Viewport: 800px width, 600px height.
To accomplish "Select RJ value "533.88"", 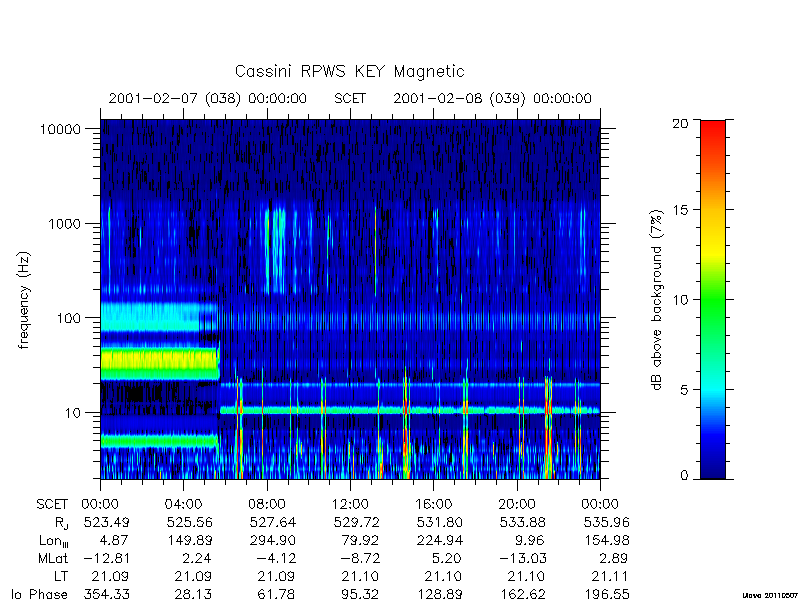I will click(522, 522).
